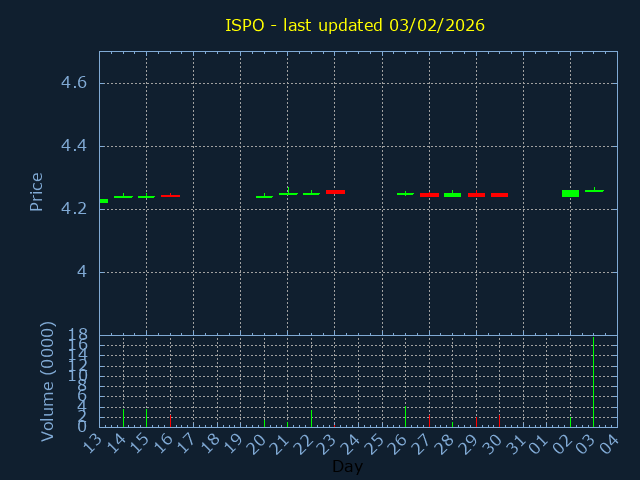Click the Price y-axis title
This screenshot has height=480, width=640.
click(37, 191)
